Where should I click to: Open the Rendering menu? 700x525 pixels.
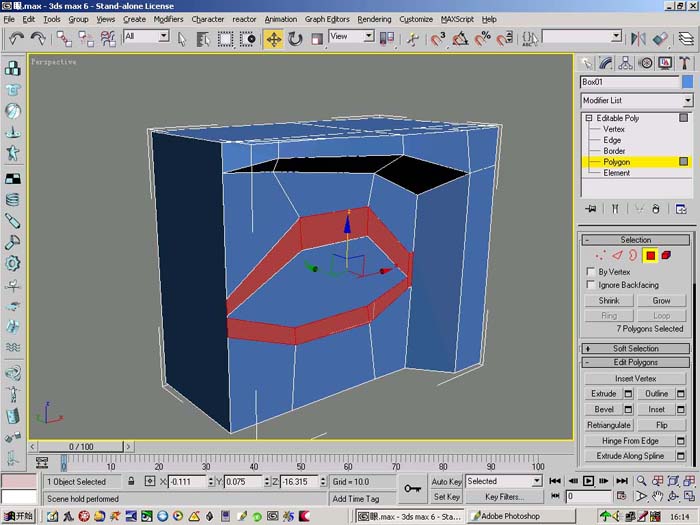(374, 19)
